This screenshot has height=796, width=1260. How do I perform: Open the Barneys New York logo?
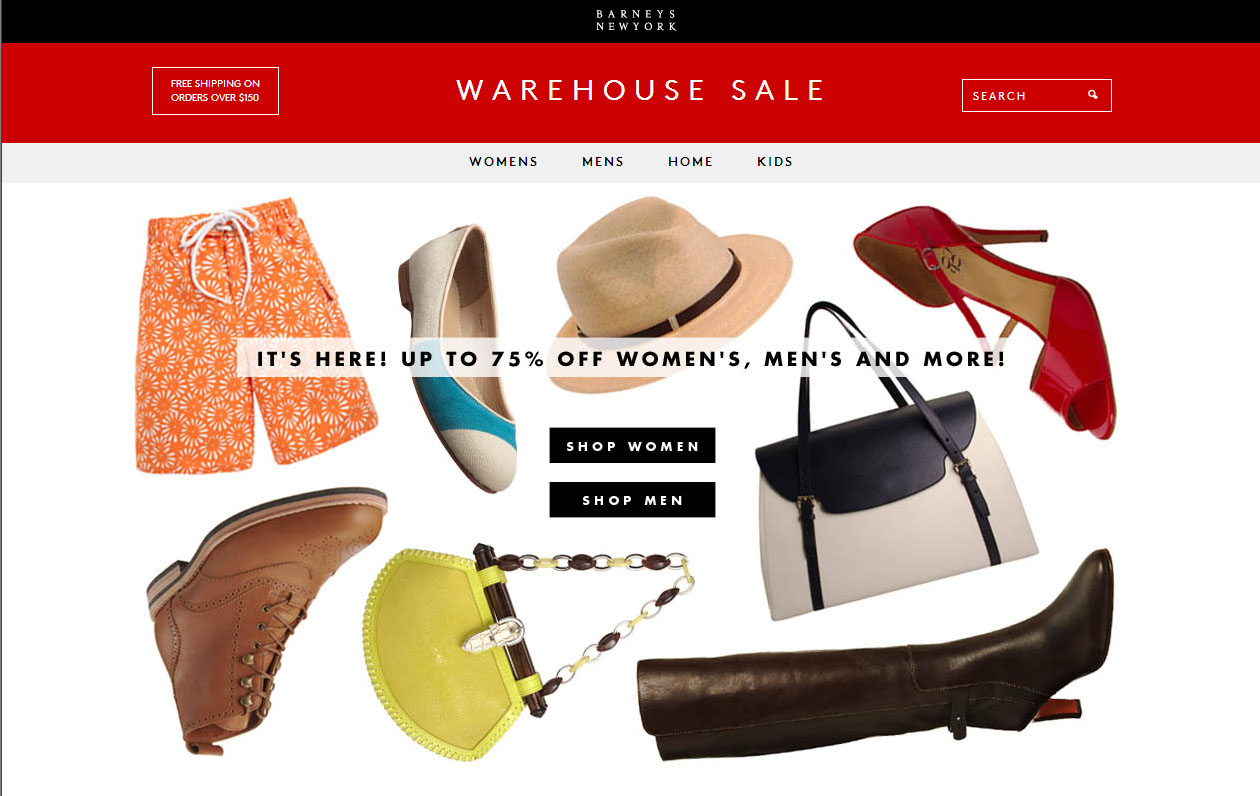(636, 20)
